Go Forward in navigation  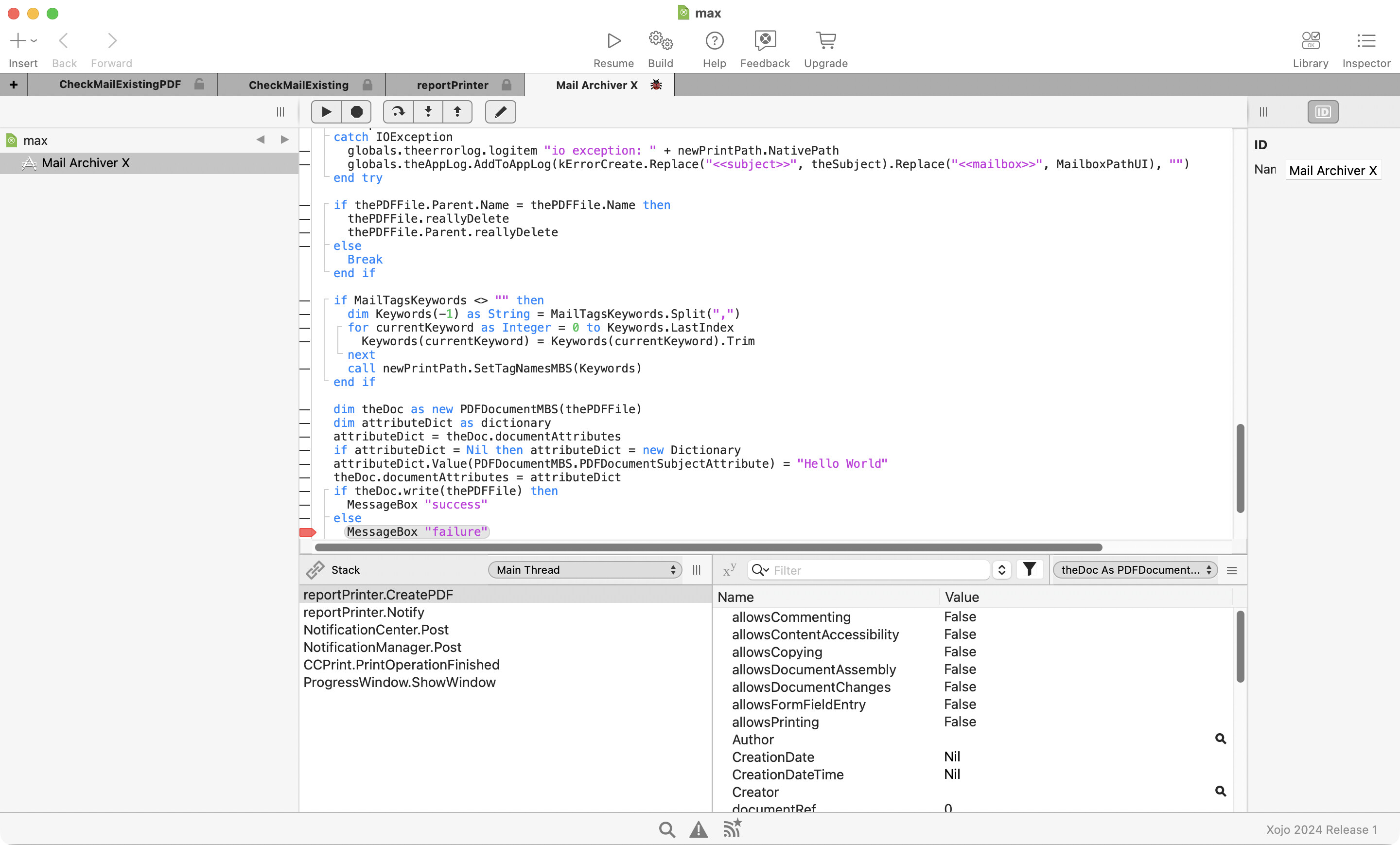click(x=112, y=40)
